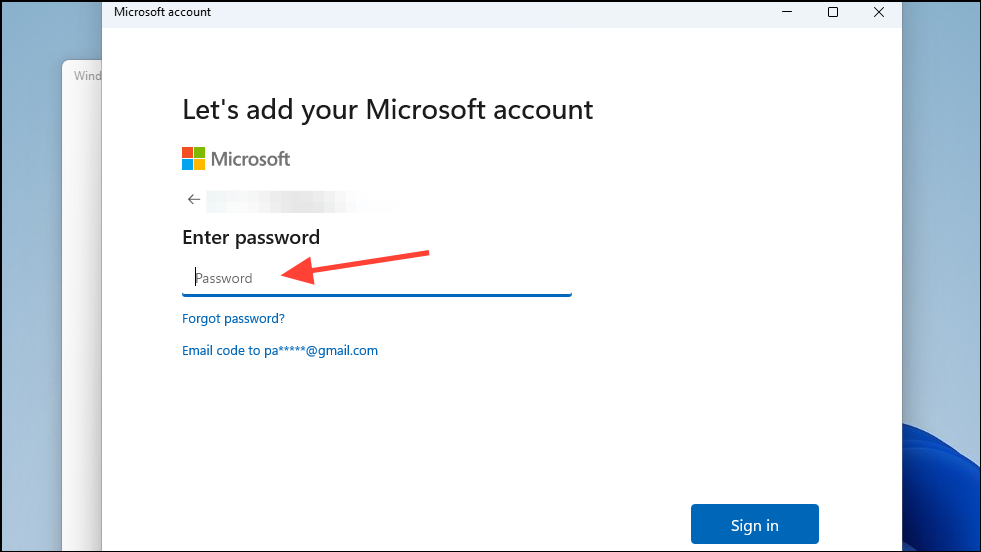Click the Microsoft account title bar text
The image size is (981, 552).
coord(162,12)
